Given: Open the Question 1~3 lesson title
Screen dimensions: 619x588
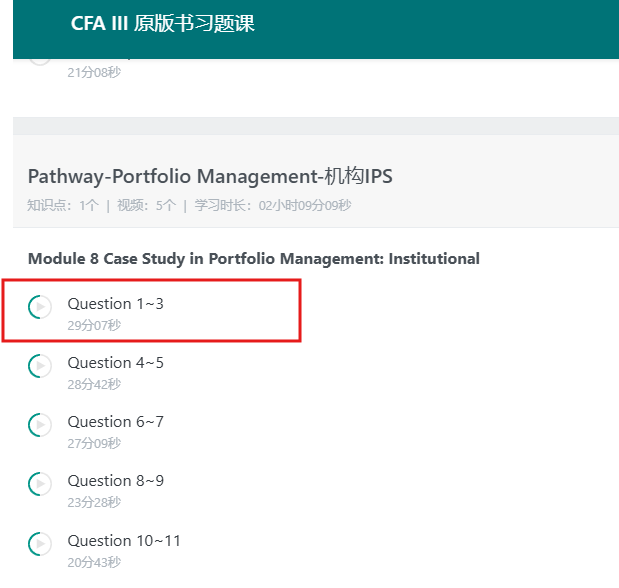Looking at the screenshot, I should coord(115,304).
